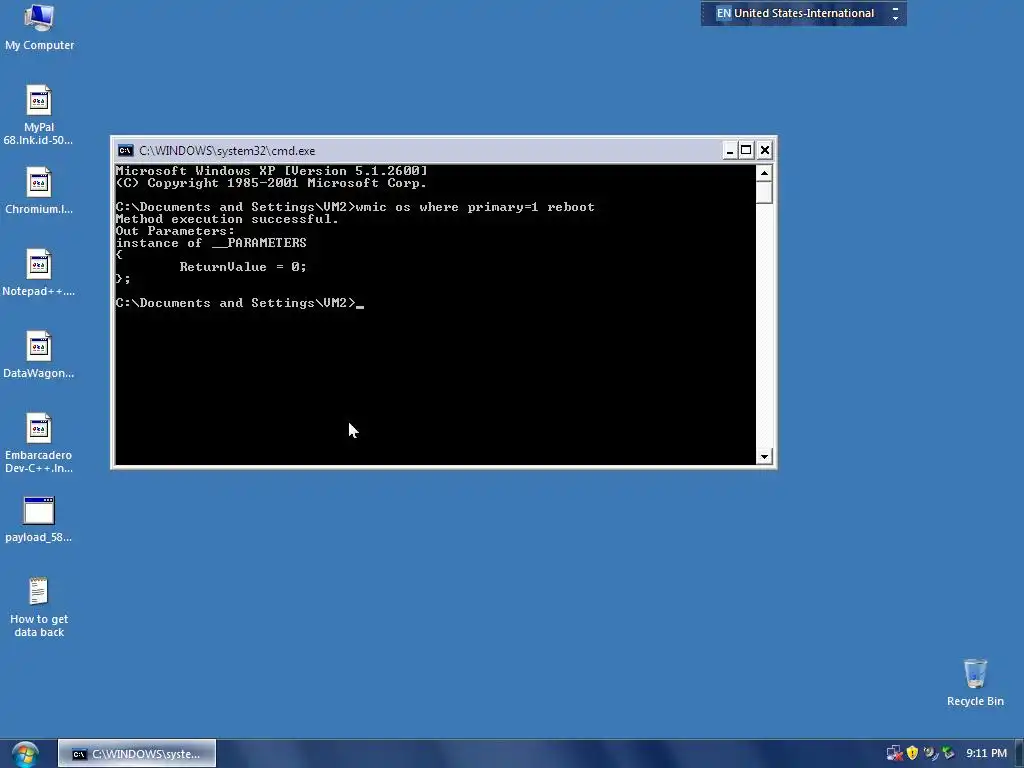Select the Notepad++ shortcut file icon
This screenshot has height=768, width=1024.
(x=39, y=272)
